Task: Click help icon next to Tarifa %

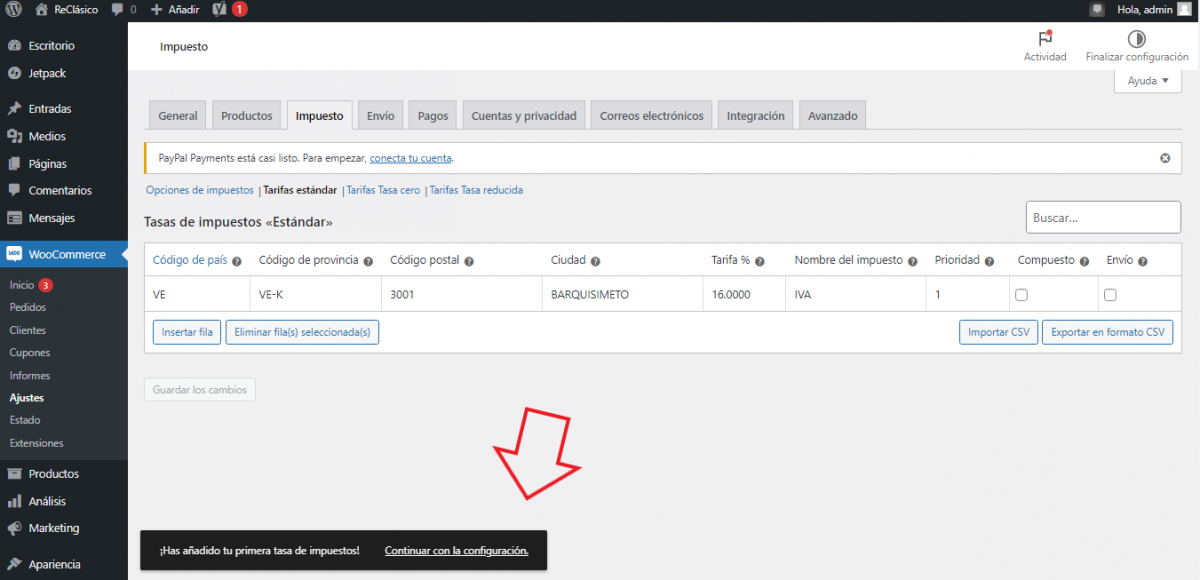Action: coord(759,261)
